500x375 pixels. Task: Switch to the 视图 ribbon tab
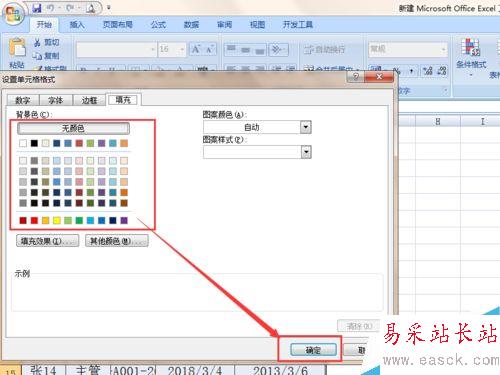point(257,24)
